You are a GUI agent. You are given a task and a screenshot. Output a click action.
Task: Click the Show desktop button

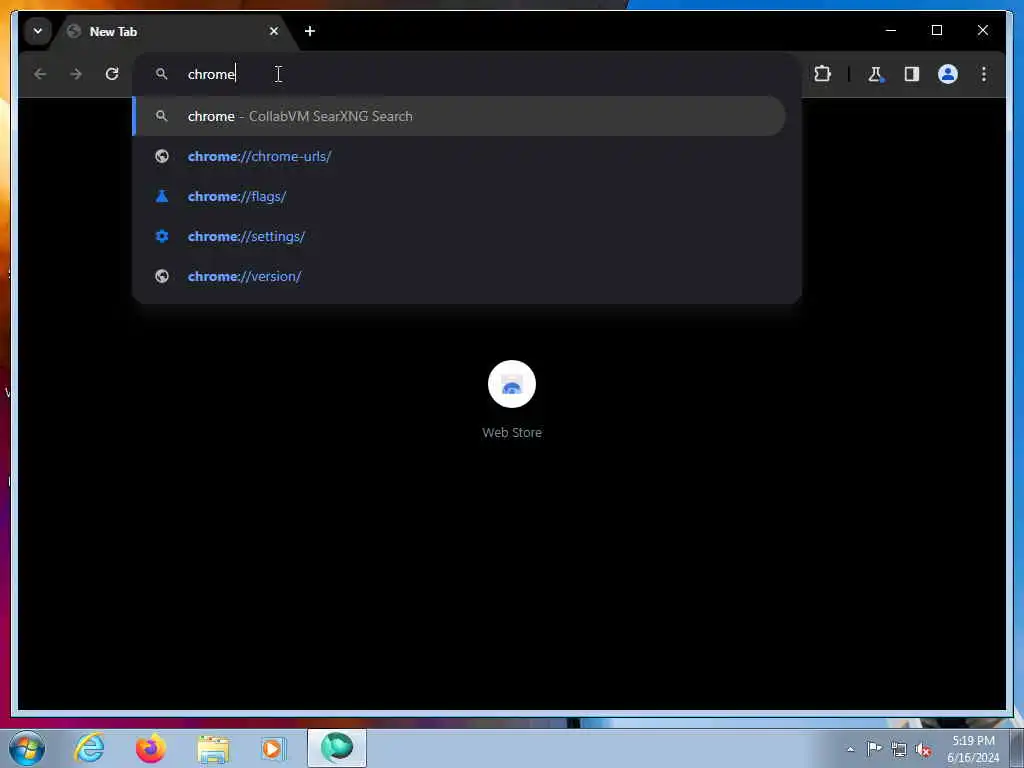1017,749
